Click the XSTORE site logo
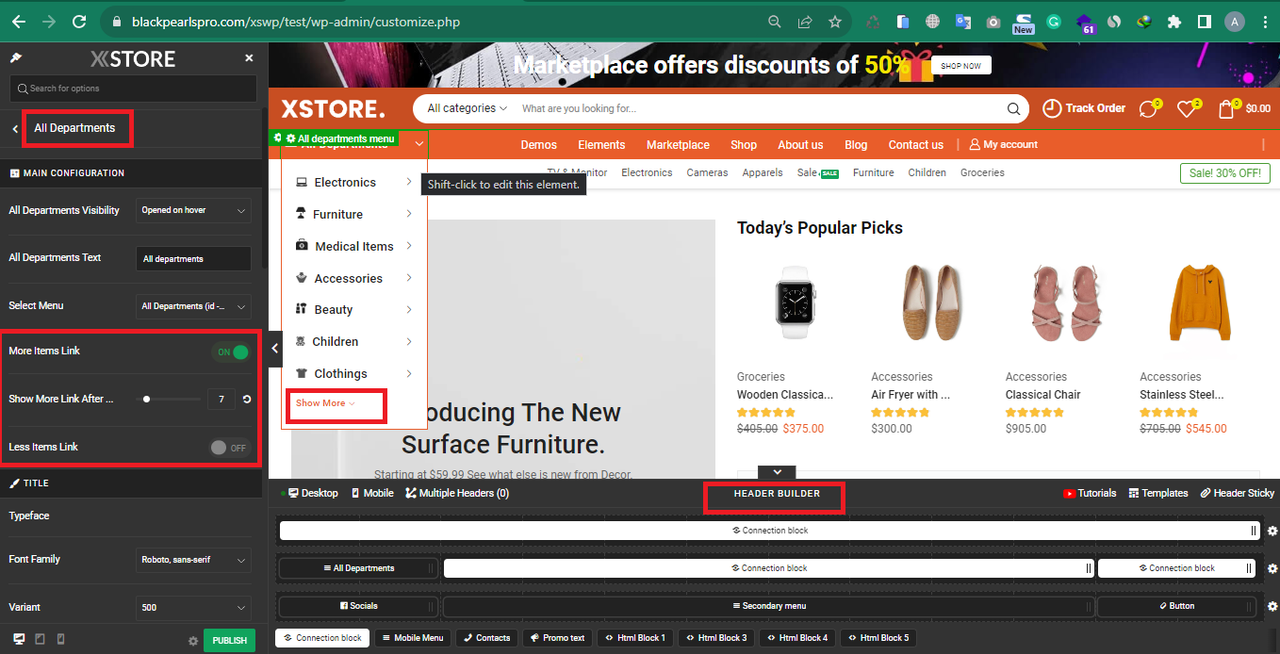The width and height of the screenshot is (1280, 654). 332,108
